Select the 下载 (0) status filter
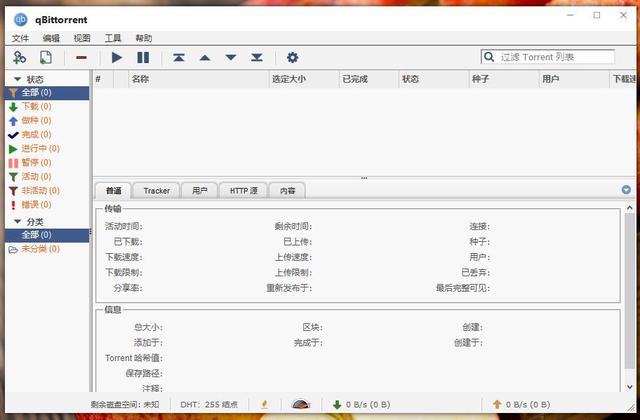This screenshot has width=640, height=420. [30, 107]
